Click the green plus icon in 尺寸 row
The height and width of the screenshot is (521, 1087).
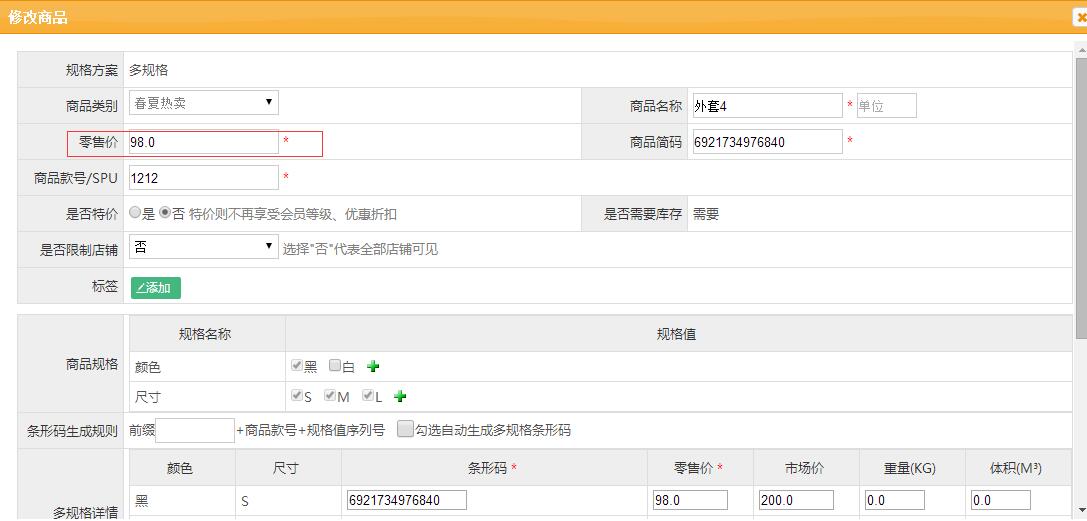400,397
